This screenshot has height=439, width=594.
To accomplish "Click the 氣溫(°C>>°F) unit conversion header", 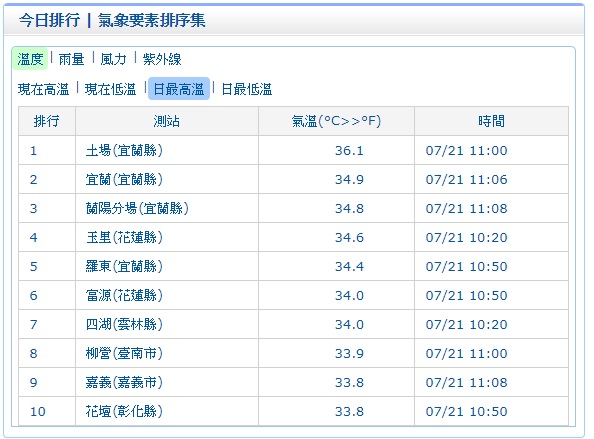I will [x=336, y=121].
